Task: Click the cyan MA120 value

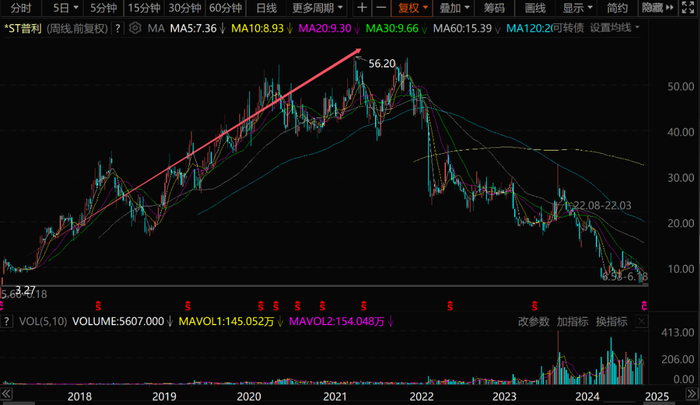Action: 529,29
